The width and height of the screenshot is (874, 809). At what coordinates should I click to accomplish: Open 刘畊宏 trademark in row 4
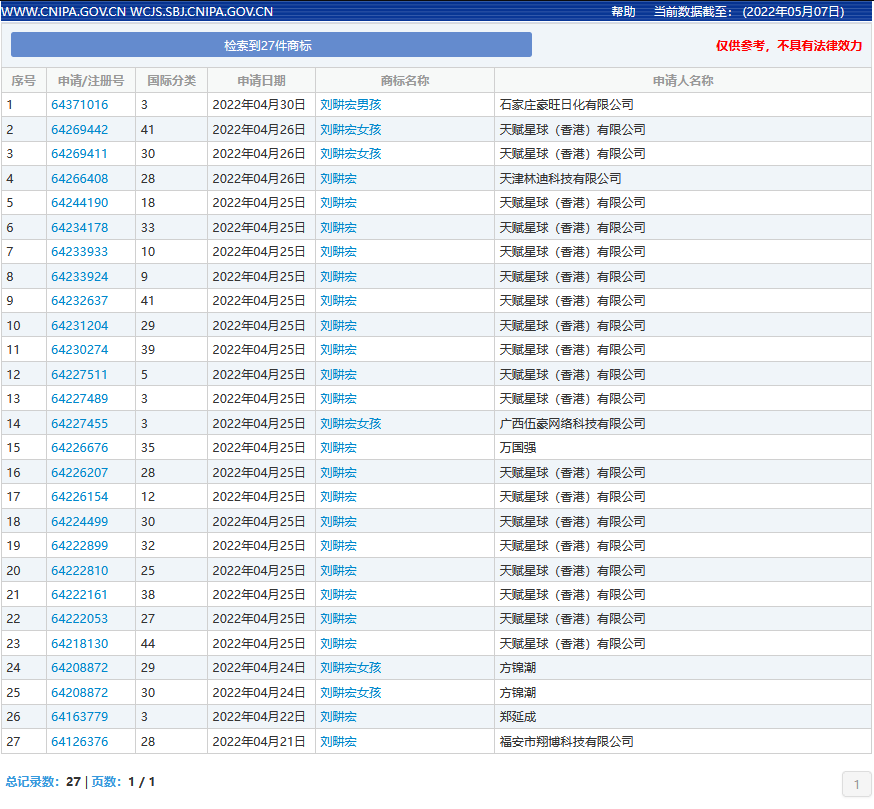(338, 179)
